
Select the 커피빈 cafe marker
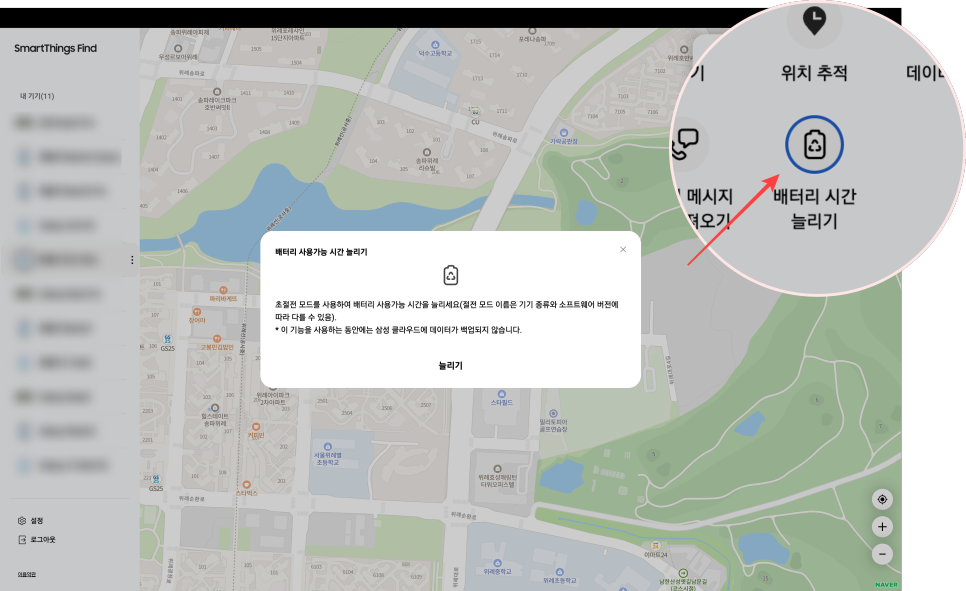tap(256, 426)
